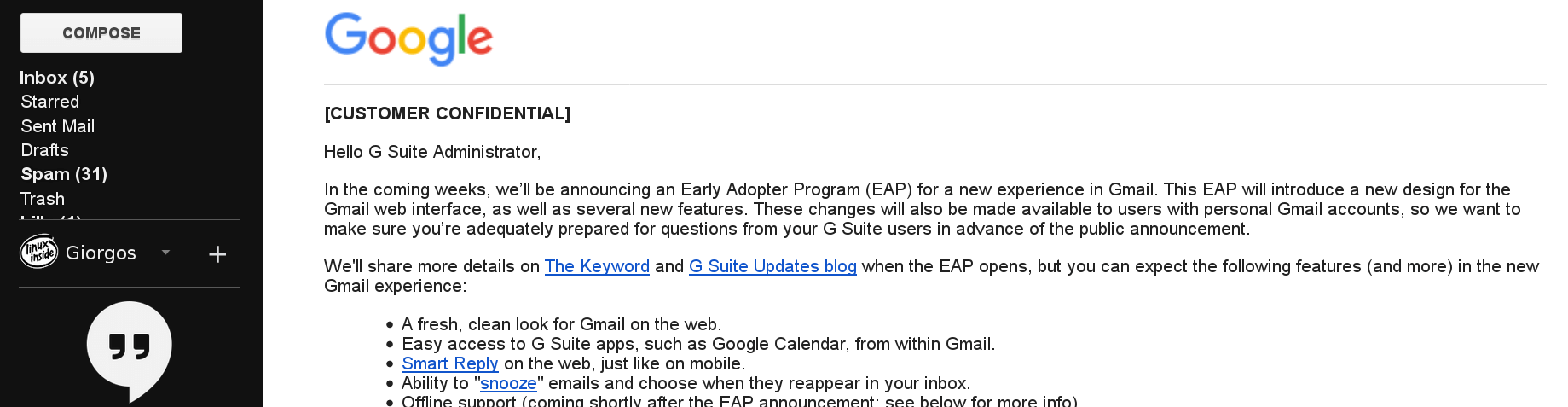The width and height of the screenshot is (1568, 407).
Task: Expand the Giorgos account dropdown arrow
Action: point(166,253)
